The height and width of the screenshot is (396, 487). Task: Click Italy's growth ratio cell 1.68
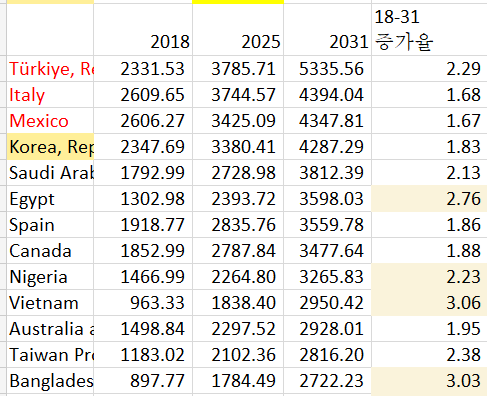[x=429, y=95]
